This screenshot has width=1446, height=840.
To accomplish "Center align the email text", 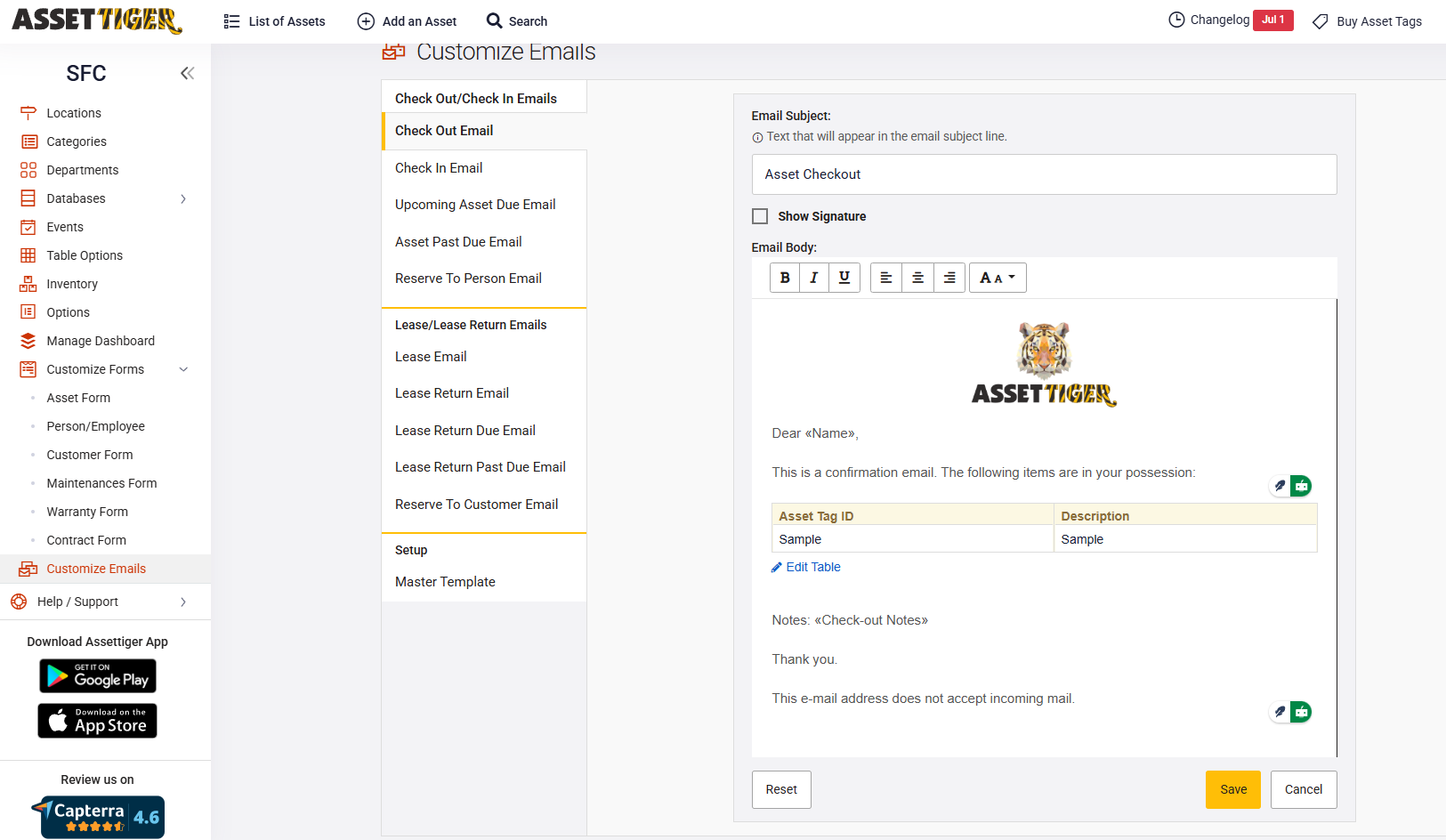I will coord(917,277).
